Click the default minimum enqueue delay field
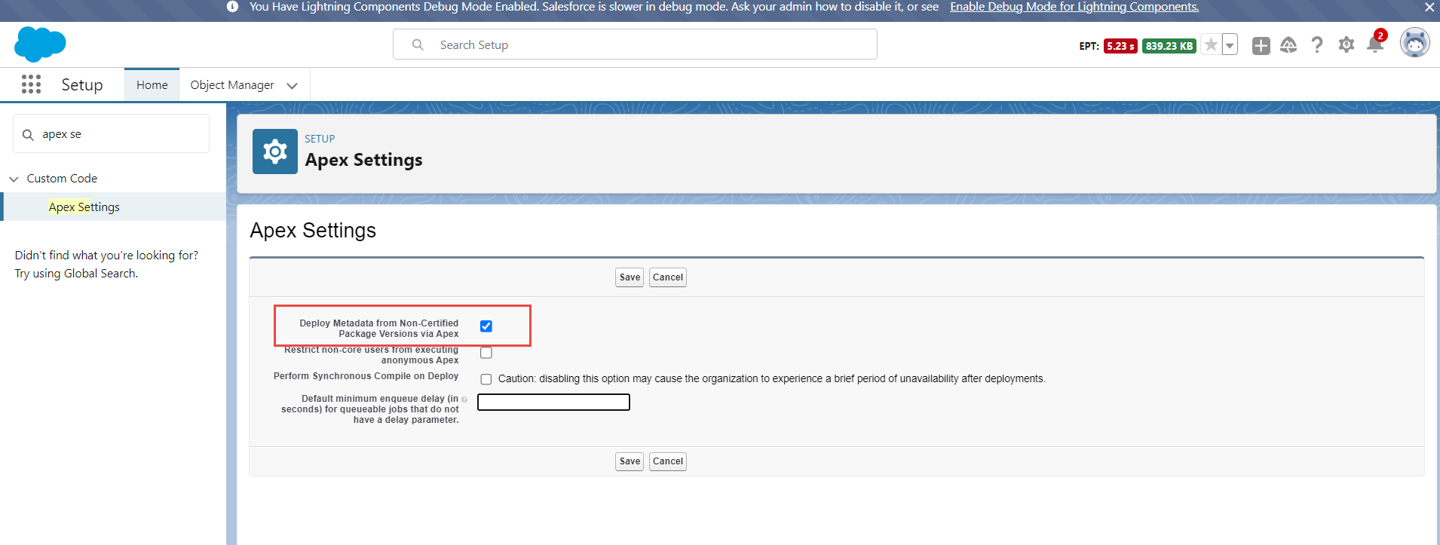 (x=554, y=402)
